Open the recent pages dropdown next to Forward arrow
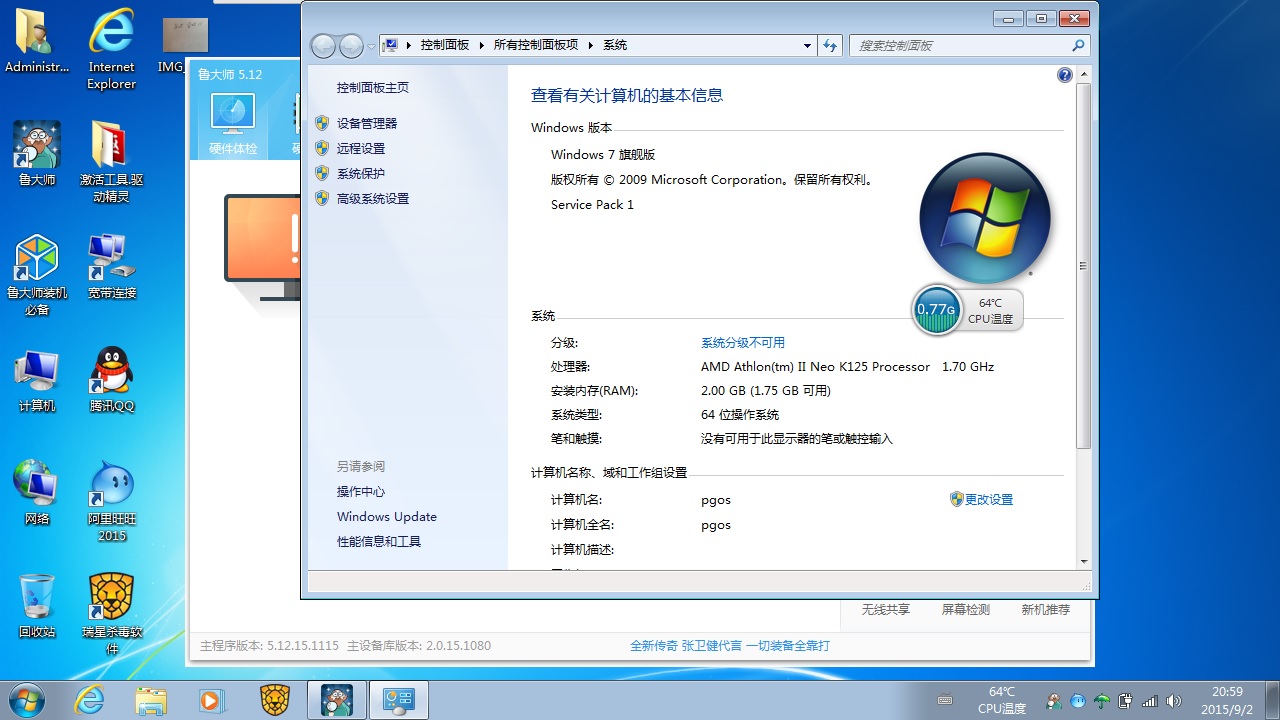The image size is (1280, 720). coord(372,46)
